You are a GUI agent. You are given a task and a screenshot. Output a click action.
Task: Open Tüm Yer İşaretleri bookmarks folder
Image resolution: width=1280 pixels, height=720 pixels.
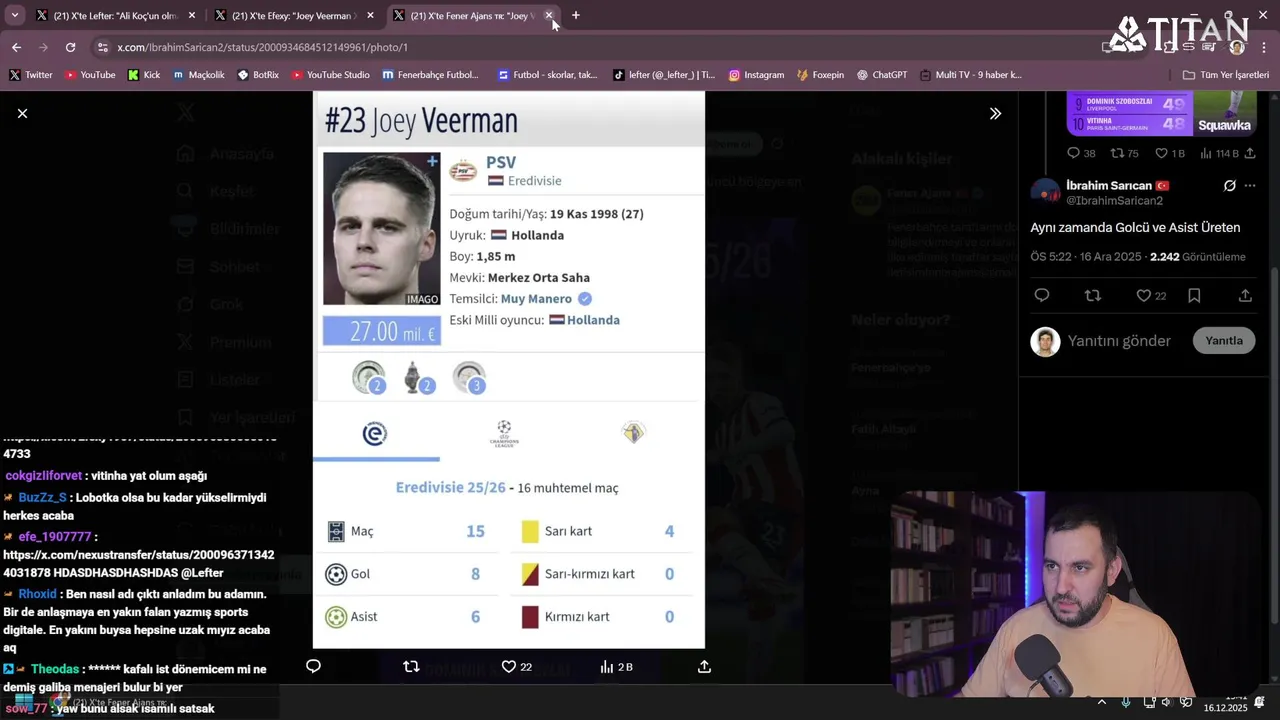(1226, 75)
